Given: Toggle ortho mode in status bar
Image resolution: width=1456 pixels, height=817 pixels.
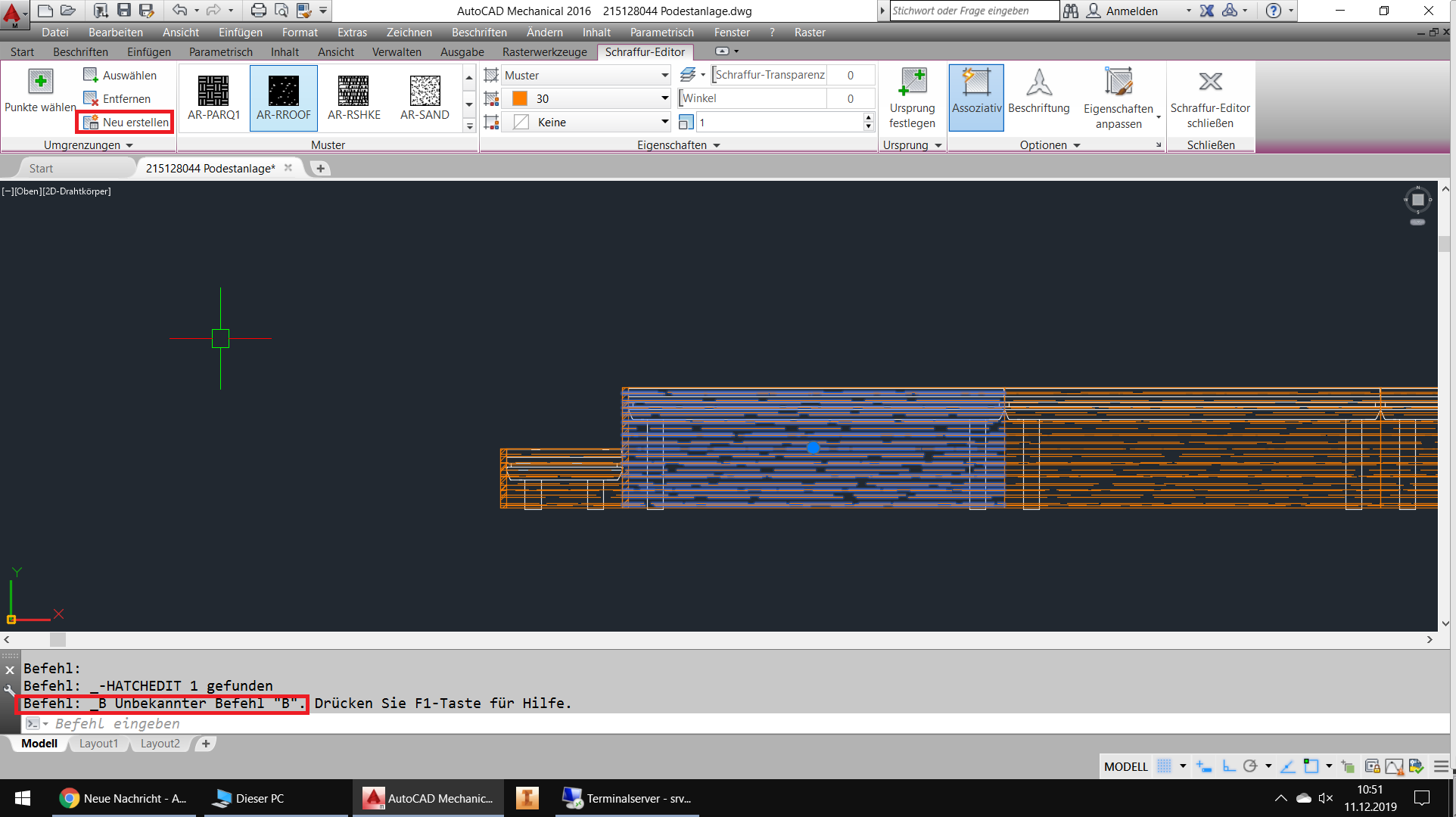Looking at the screenshot, I should (1229, 766).
